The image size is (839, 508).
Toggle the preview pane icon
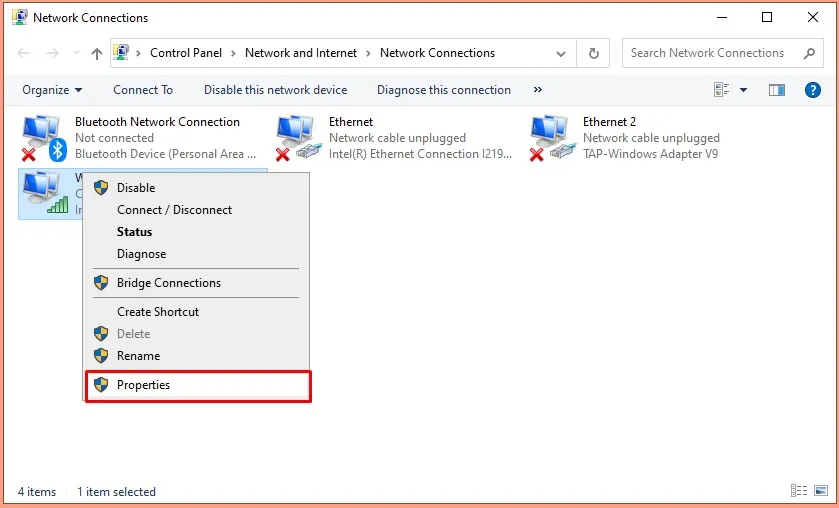(x=777, y=90)
